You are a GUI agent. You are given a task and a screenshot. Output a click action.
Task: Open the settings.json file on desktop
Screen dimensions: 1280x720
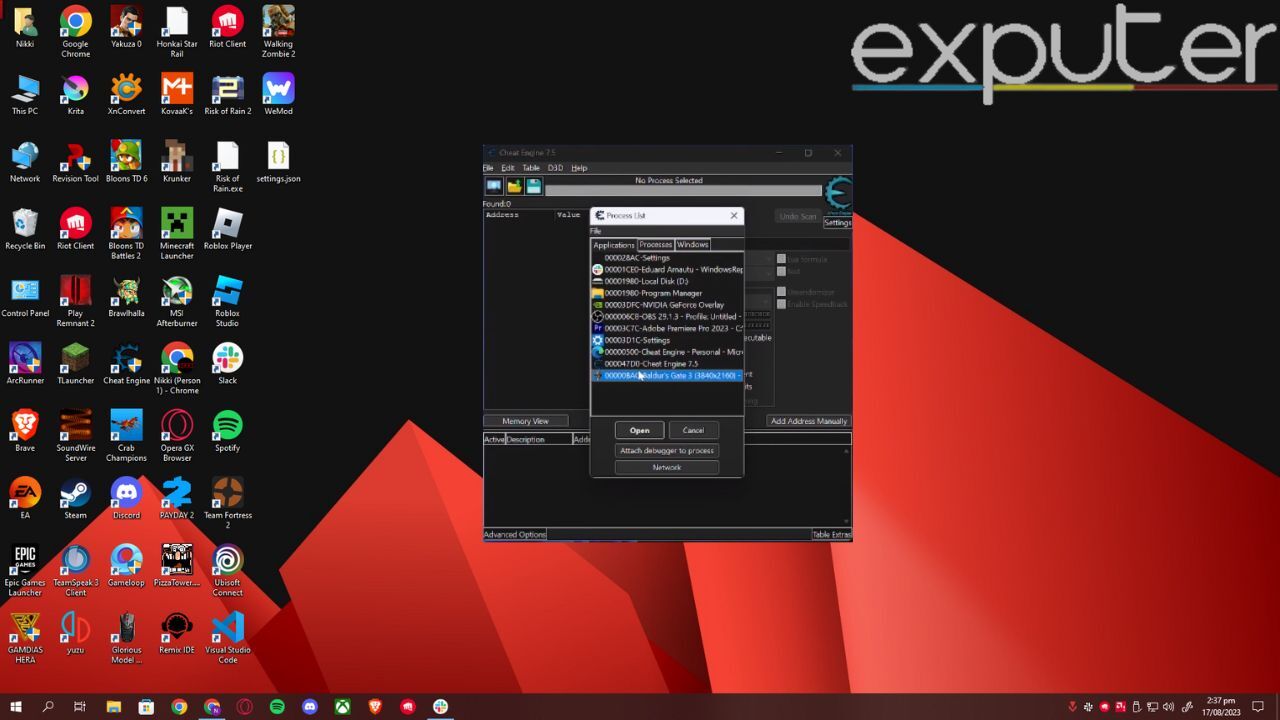(x=278, y=163)
